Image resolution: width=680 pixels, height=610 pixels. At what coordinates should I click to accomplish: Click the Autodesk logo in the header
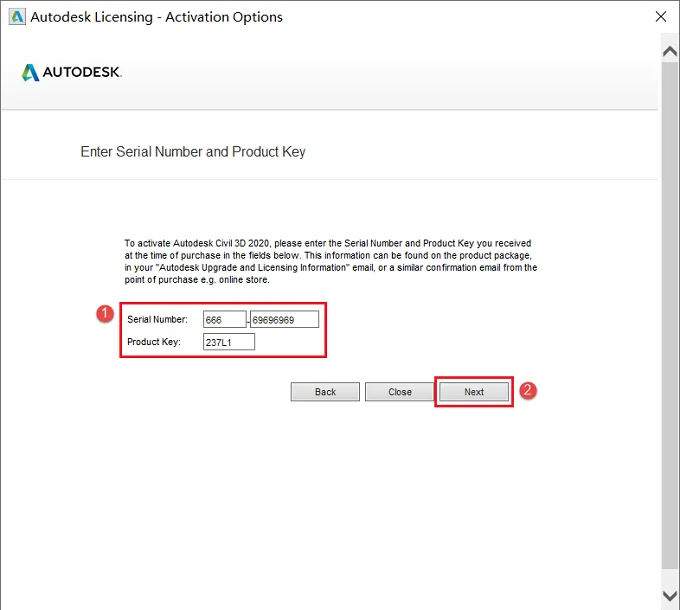(72, 72)
